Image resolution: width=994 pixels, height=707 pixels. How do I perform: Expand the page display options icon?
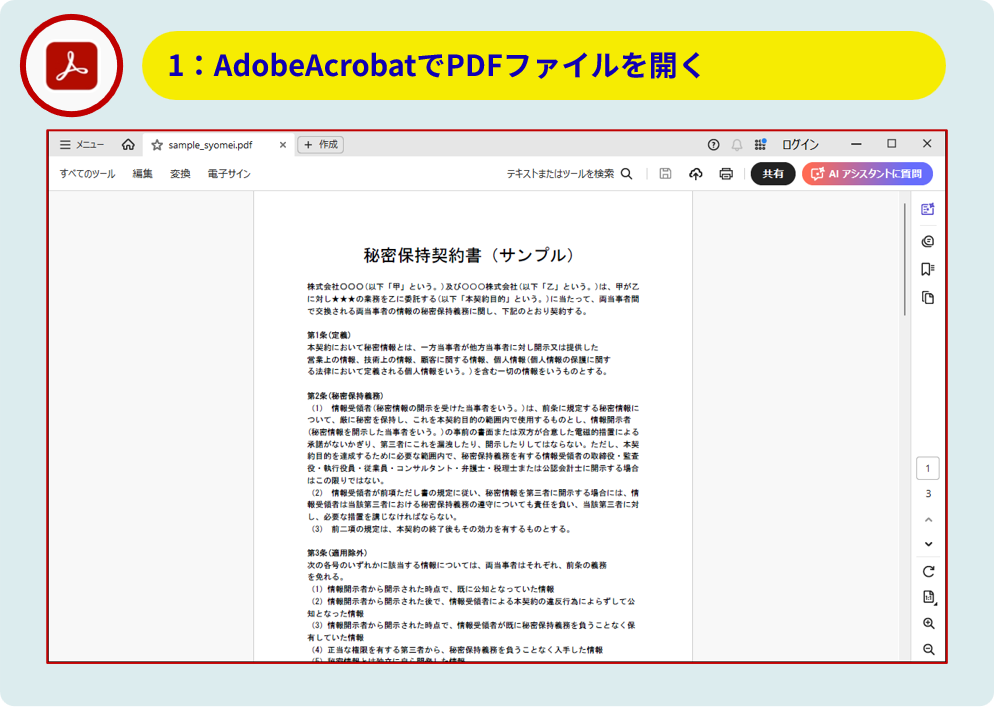[x=928, y=597]
